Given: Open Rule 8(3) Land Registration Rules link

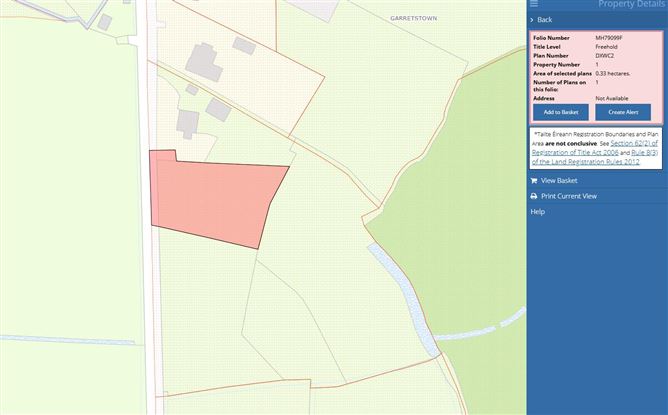Looking at the screenshot, I should 595,157.
